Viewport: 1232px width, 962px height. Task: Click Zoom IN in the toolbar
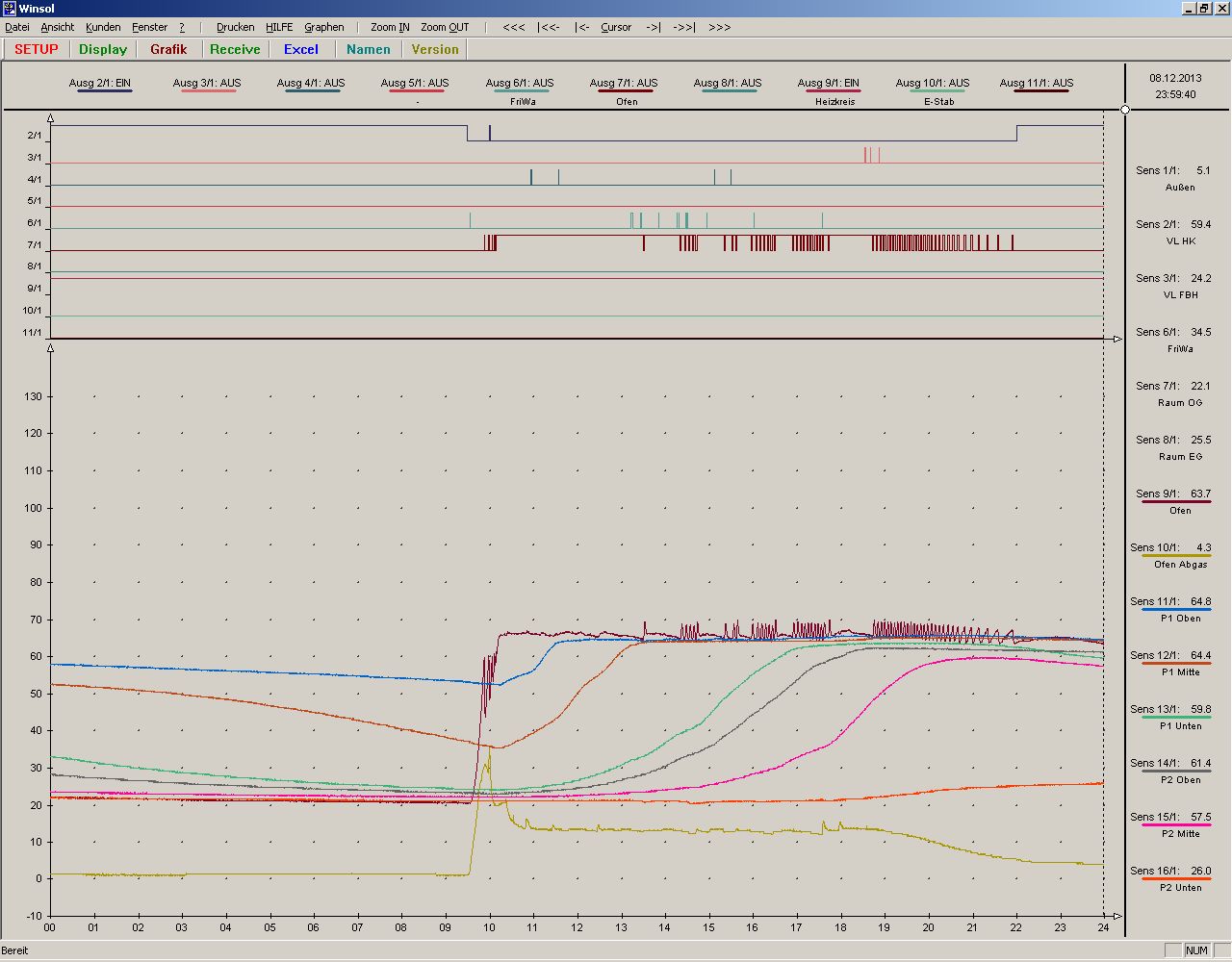pyautogui.click(x=390, y=27)
